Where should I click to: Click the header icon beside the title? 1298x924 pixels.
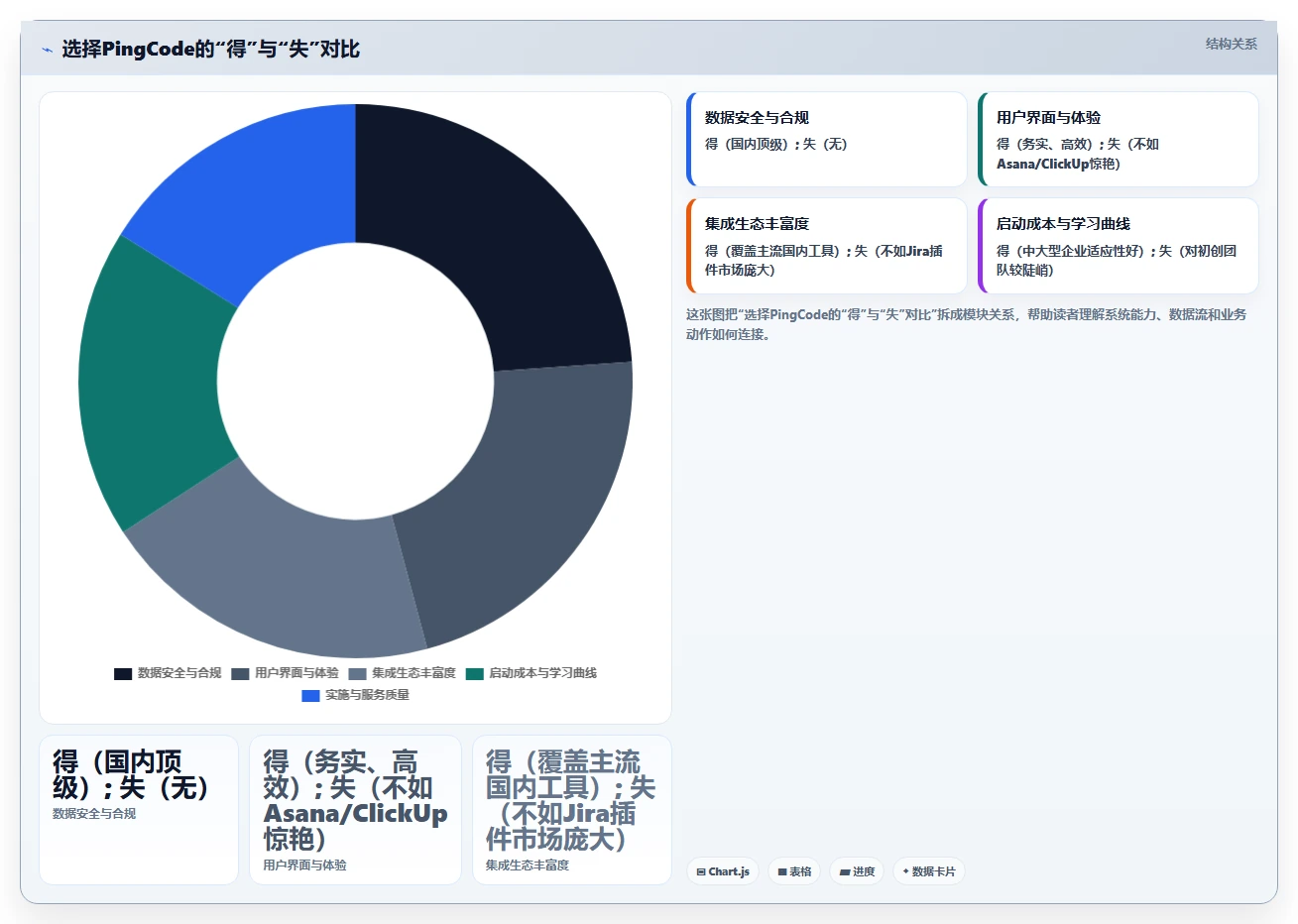pos(47,49)
